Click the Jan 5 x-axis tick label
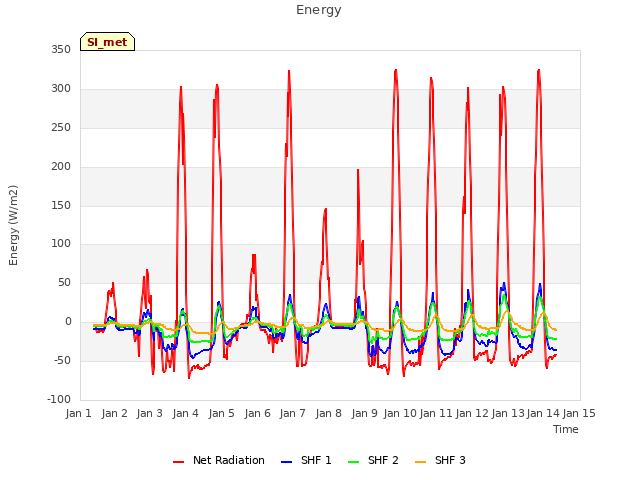This screenshot has height=480, width=640. pyautogui.click(x=222, y=413)
